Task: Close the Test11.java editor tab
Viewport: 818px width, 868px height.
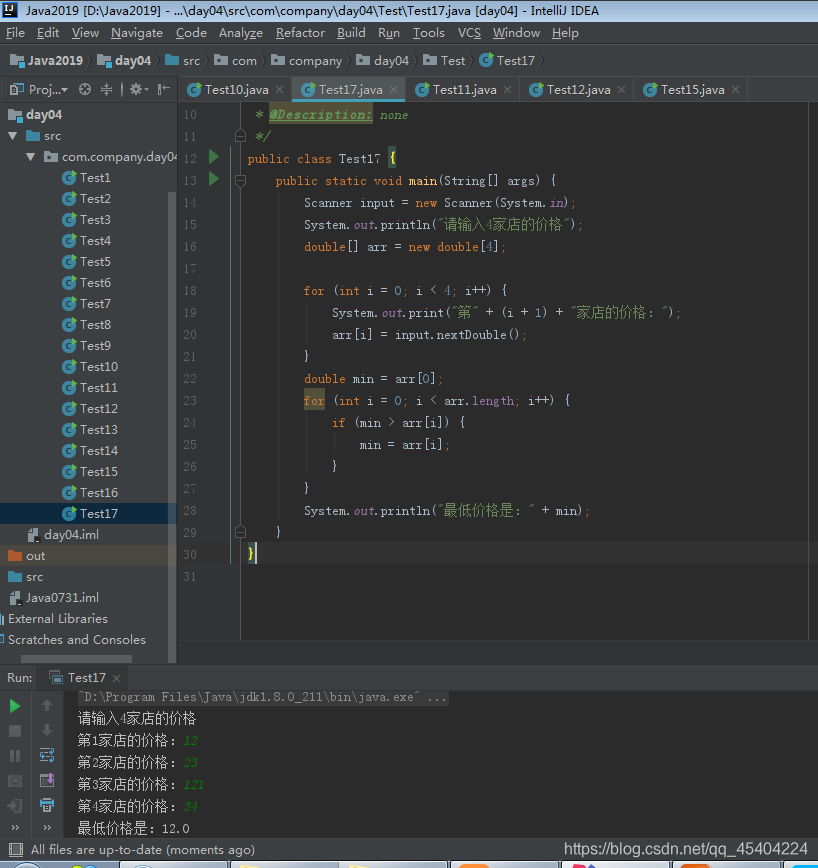Action: tap(508, 90)
